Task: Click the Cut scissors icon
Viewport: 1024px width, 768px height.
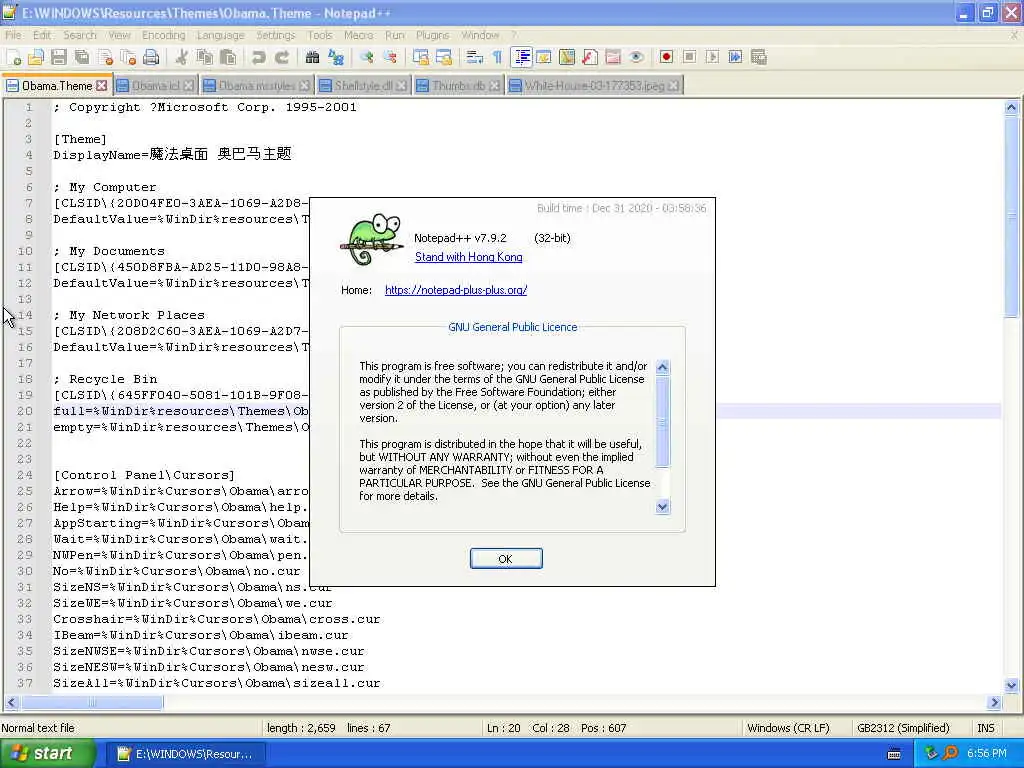Action: pos(182,57)
